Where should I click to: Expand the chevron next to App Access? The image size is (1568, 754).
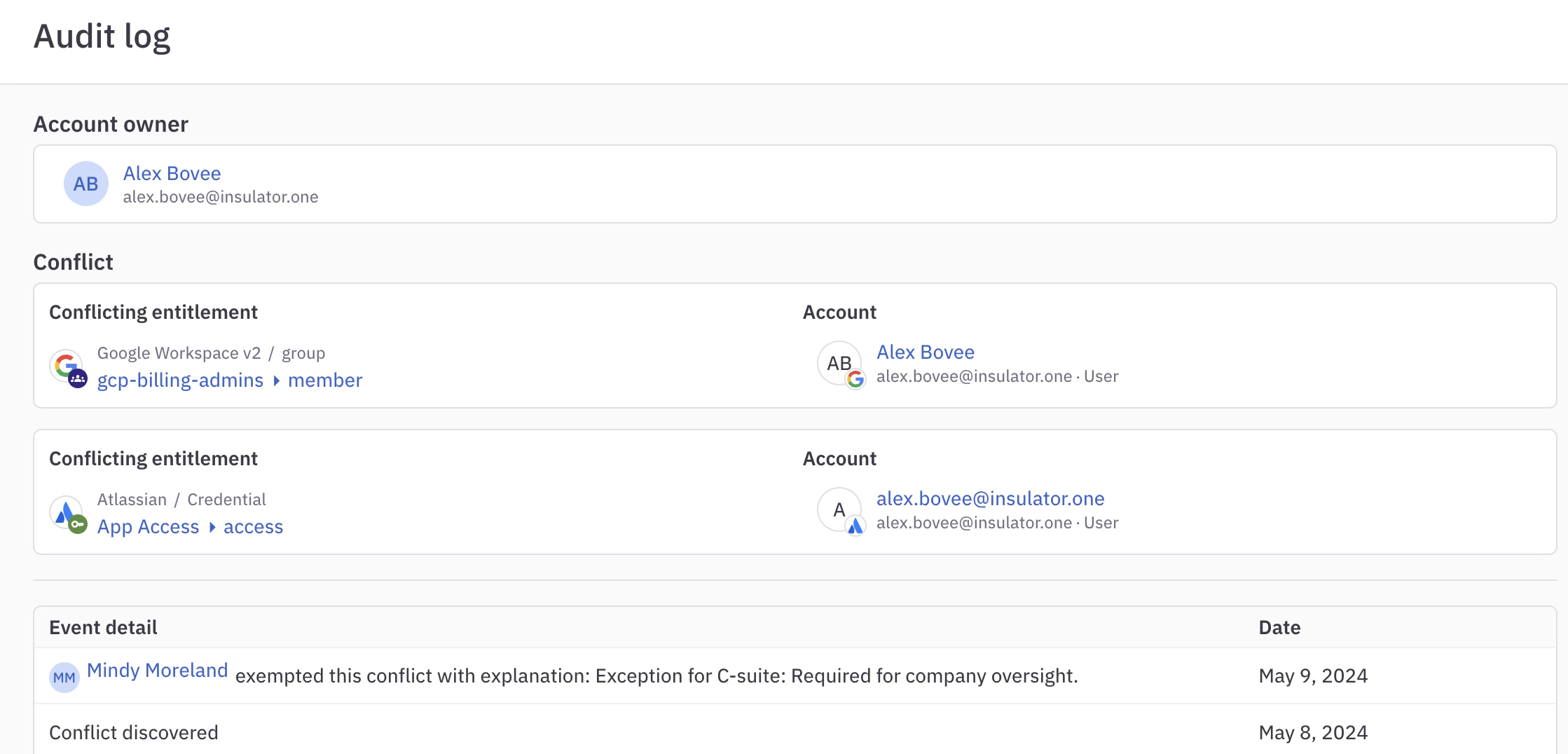point(212,527)
